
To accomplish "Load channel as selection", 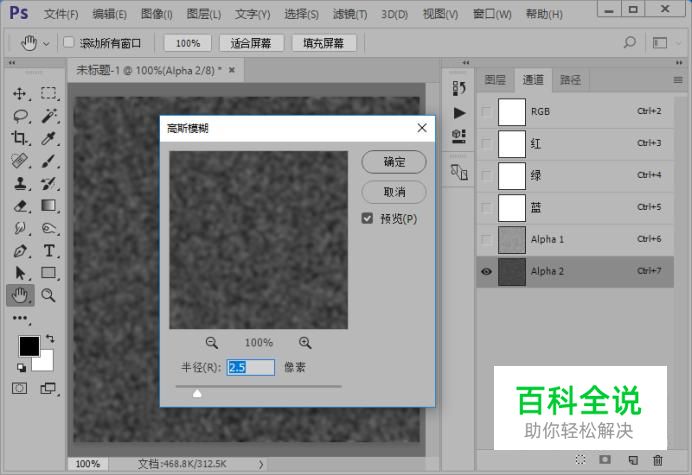I will 581,460.
